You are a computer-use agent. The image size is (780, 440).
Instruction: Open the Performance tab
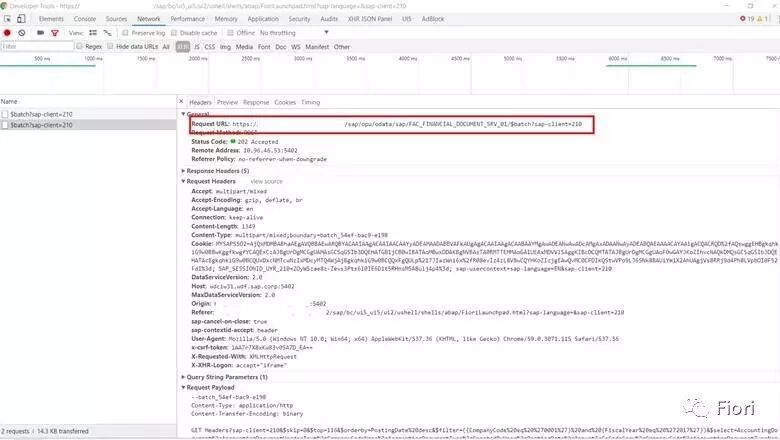click(x=188, y=19)
